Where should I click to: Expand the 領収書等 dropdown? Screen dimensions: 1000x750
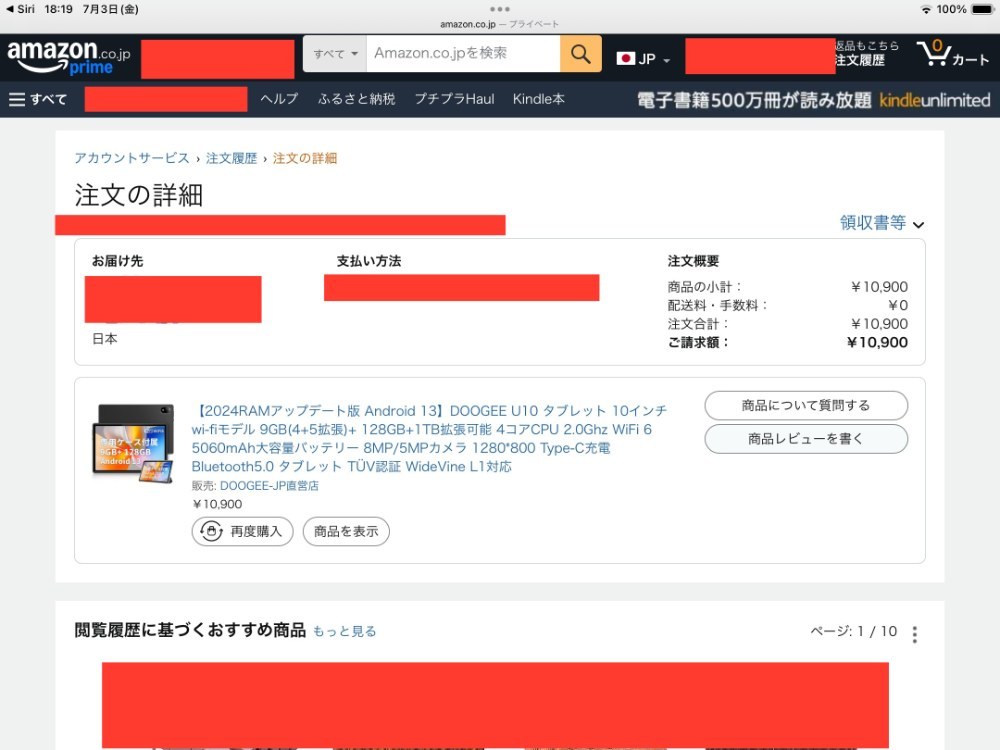(x=882, y=223)
